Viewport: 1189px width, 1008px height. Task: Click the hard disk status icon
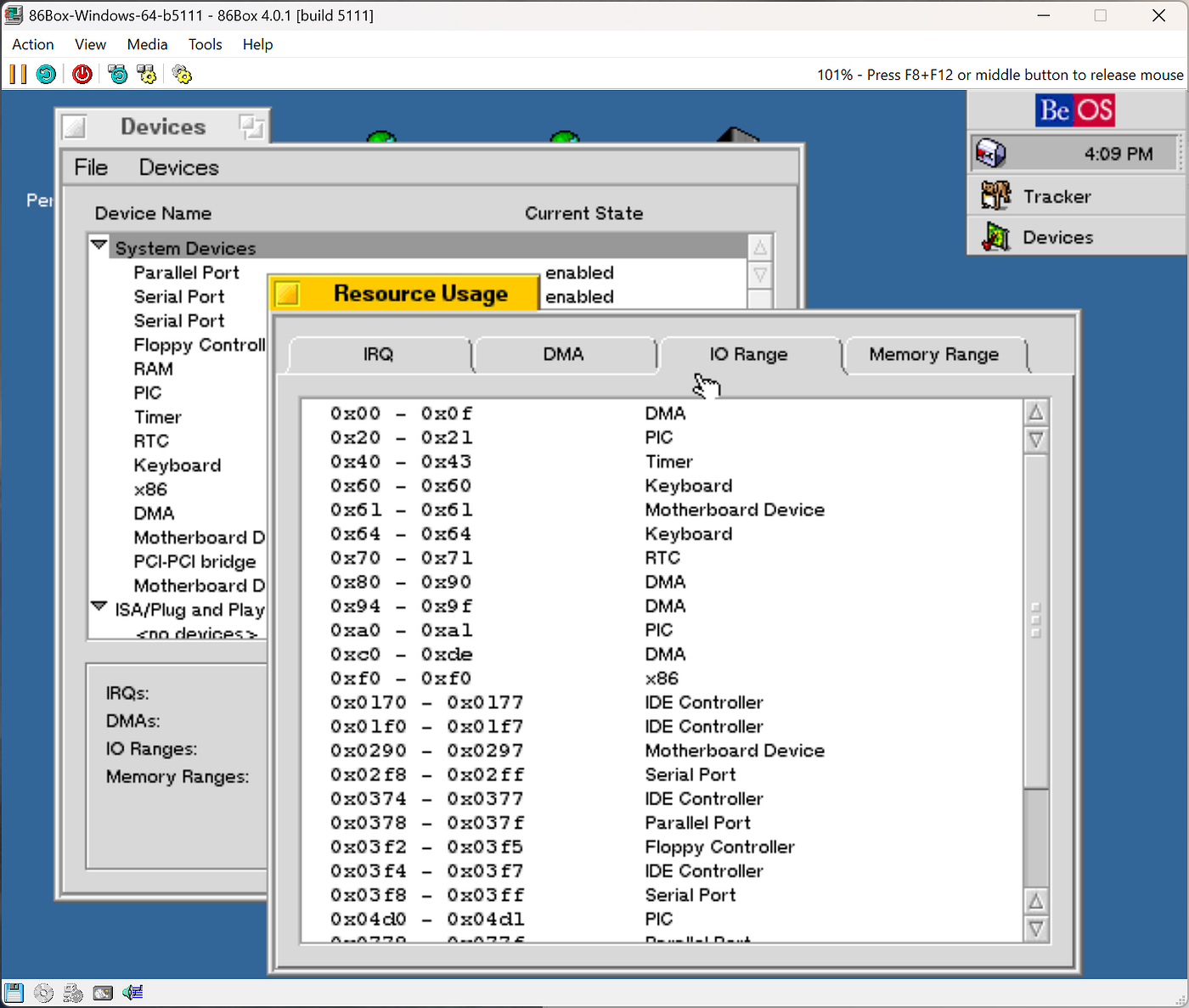[103, 992]
